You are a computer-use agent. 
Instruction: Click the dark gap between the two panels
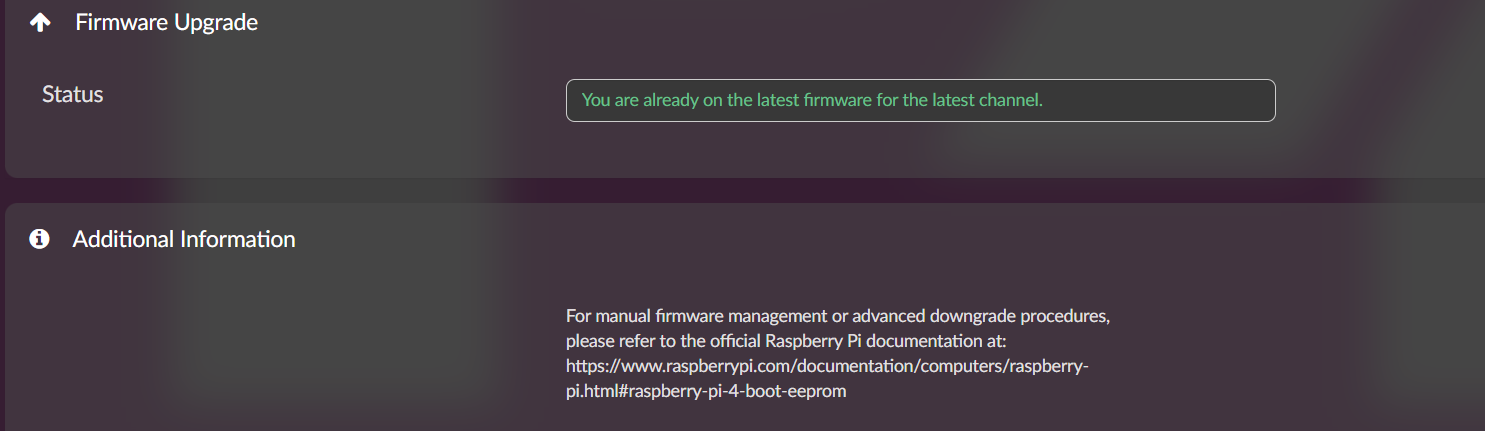click(x=742, y=190)
